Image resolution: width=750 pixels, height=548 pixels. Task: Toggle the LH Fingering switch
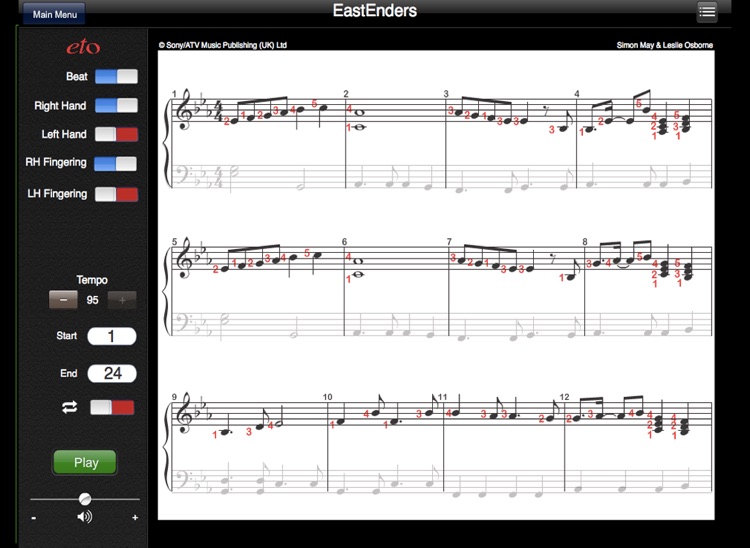(116, 194)
